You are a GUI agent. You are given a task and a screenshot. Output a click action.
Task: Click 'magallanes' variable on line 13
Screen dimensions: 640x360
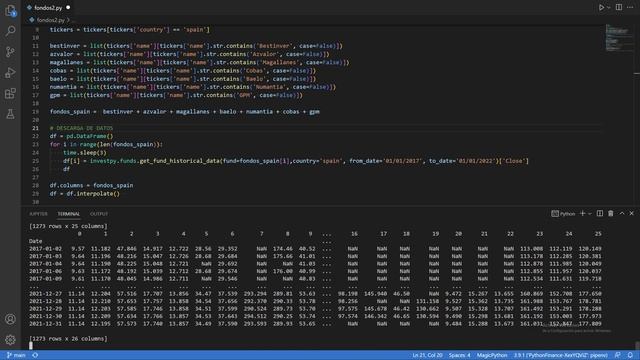point(66,62)
